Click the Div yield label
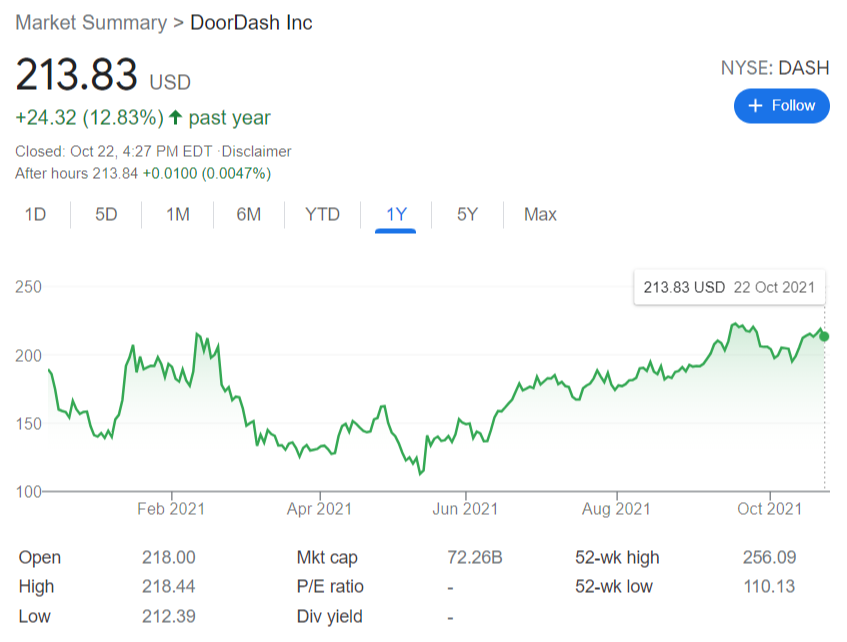847x642 pixels. tap(330, 616)
